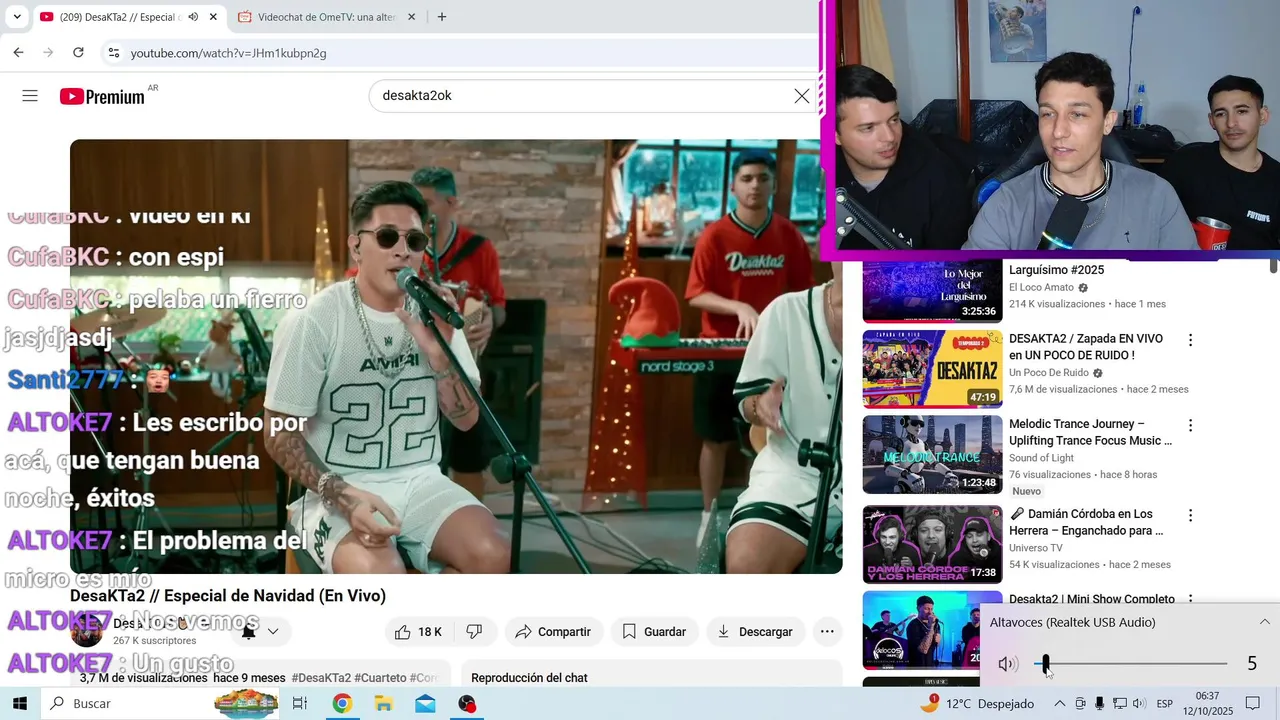The image size is (1280, 720).
Task: Open Desakta2 Mini Show Completo title
Action: [1092, 599]
